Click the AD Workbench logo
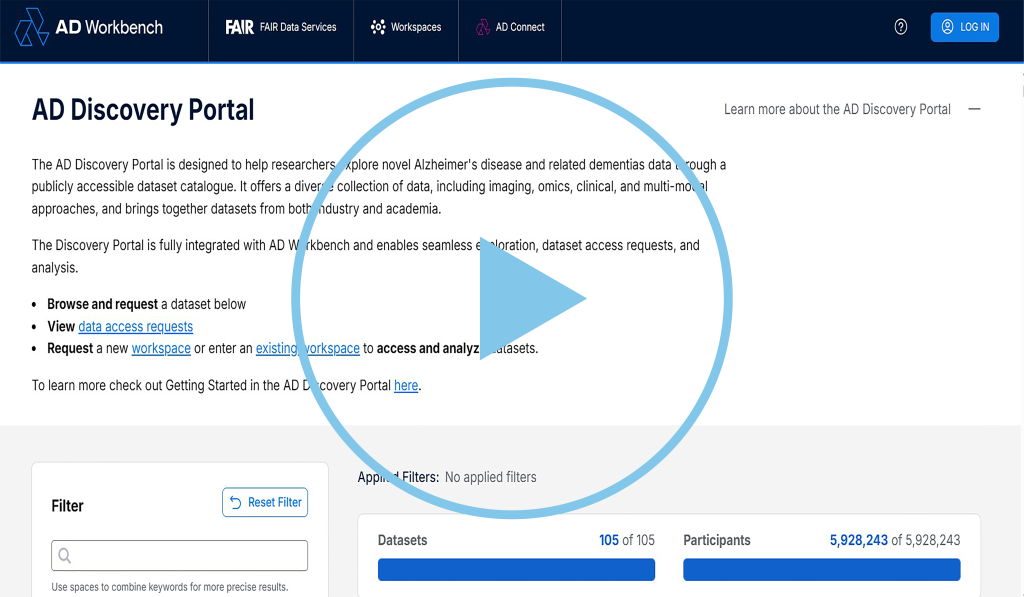The height and width of the screenshot is (597, 1024). coord(89,27)
